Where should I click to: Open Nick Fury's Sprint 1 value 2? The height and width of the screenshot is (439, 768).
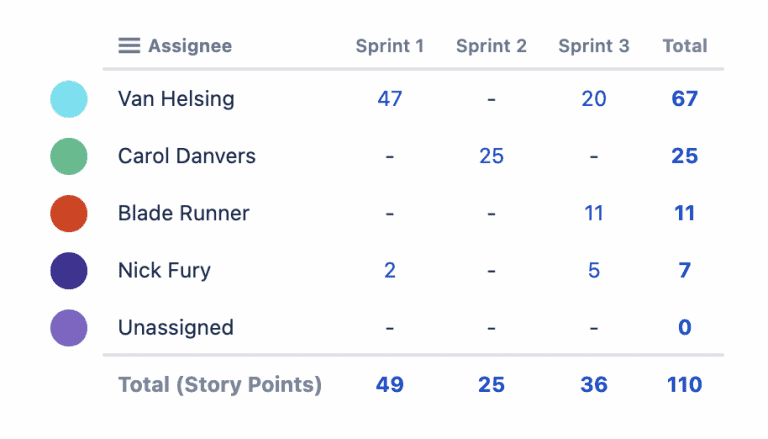pos(390,270)
